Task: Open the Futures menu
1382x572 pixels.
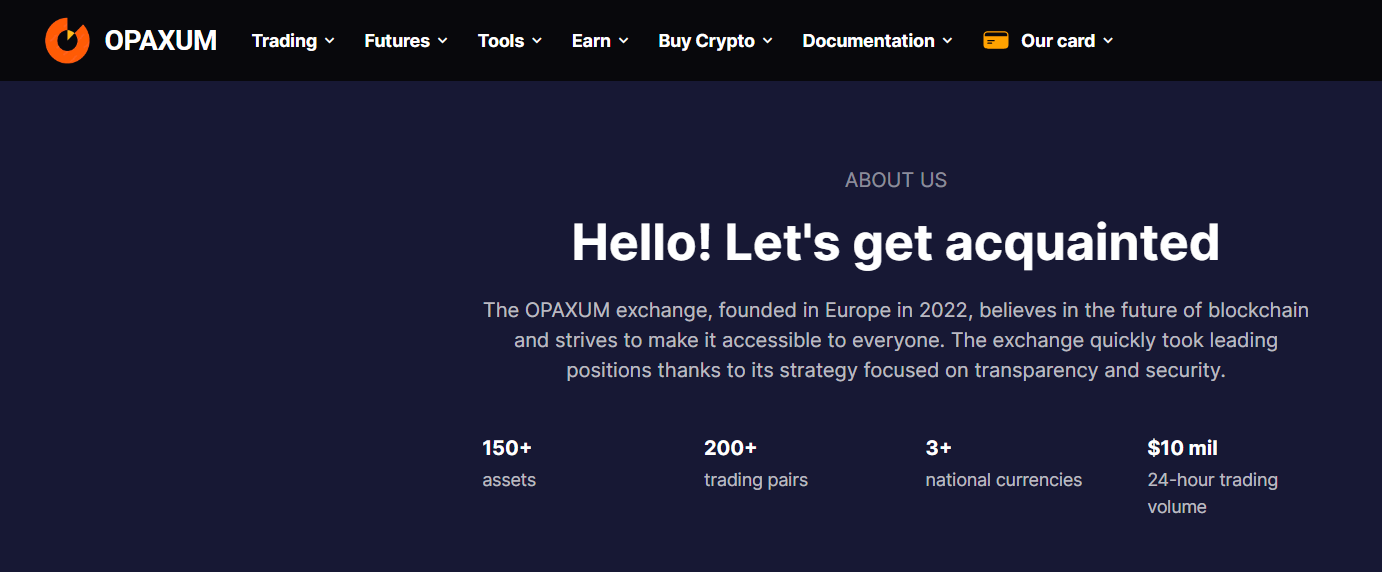Action: tap(406, 41)
